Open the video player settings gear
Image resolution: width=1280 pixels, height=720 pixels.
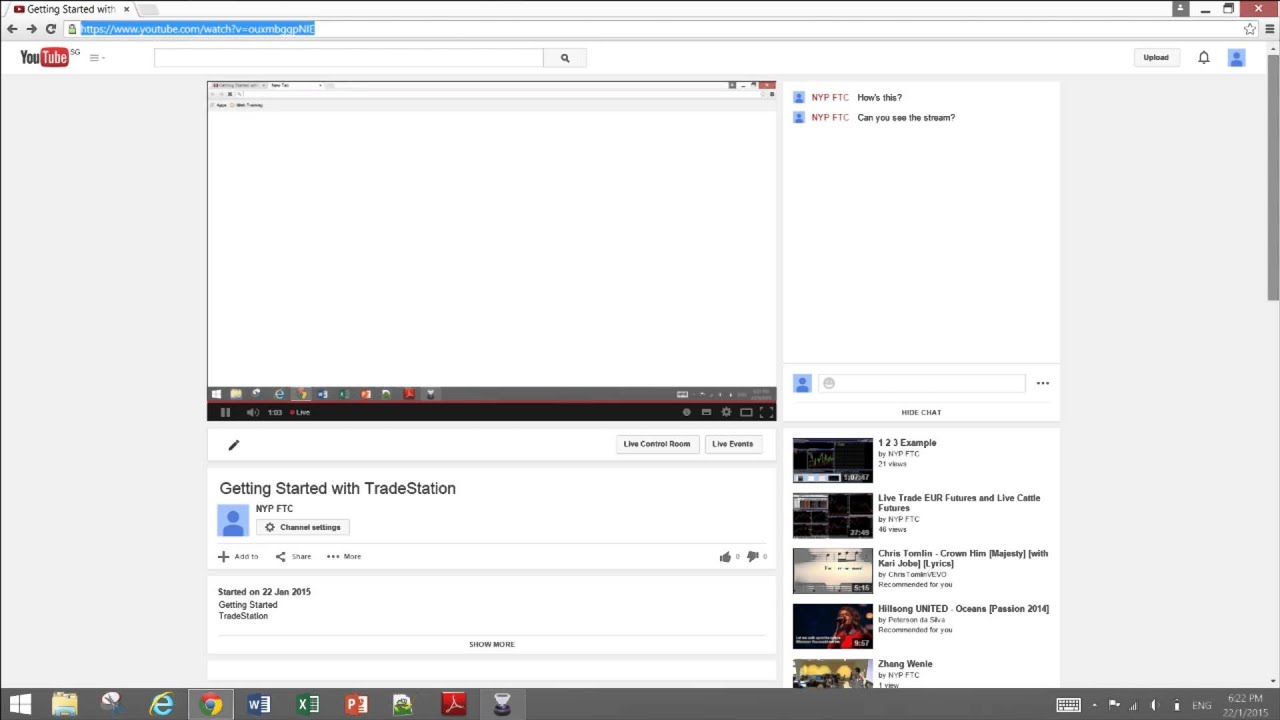click(x=726, y=412)
